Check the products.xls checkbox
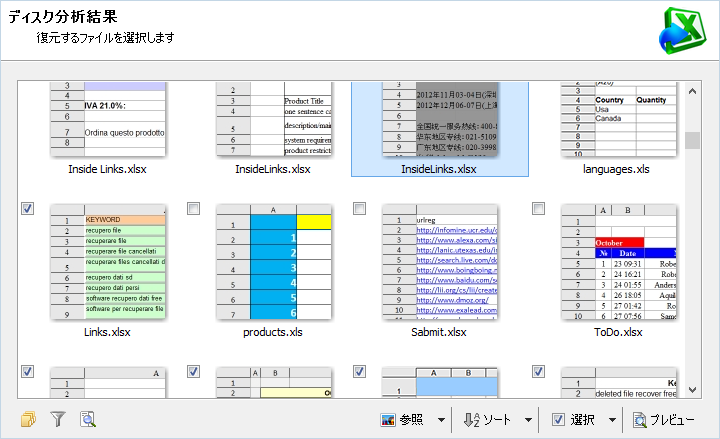Viewport: 720px width, 439px height. [x=194, y=208]
